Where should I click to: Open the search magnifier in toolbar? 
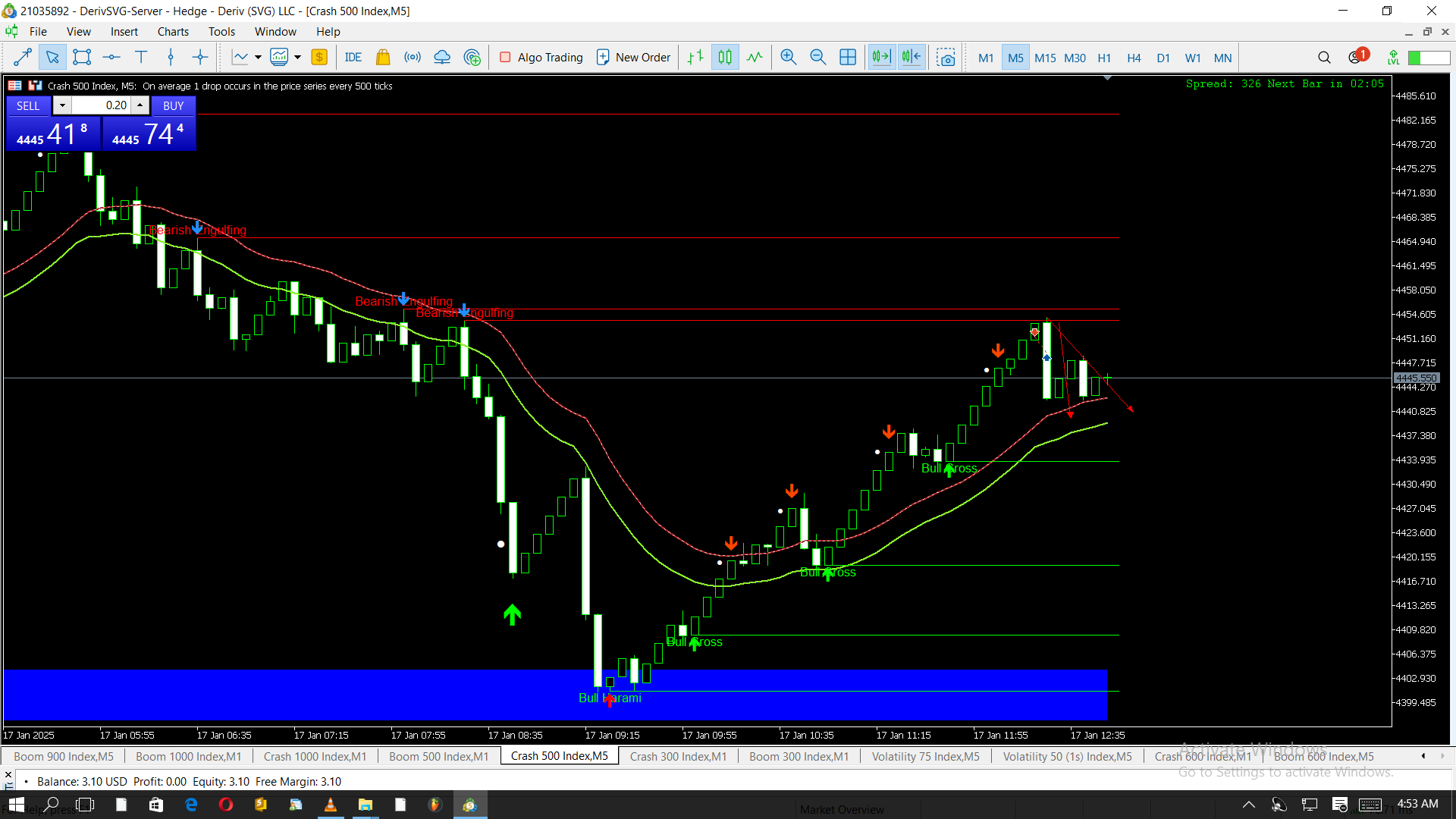1324,57
